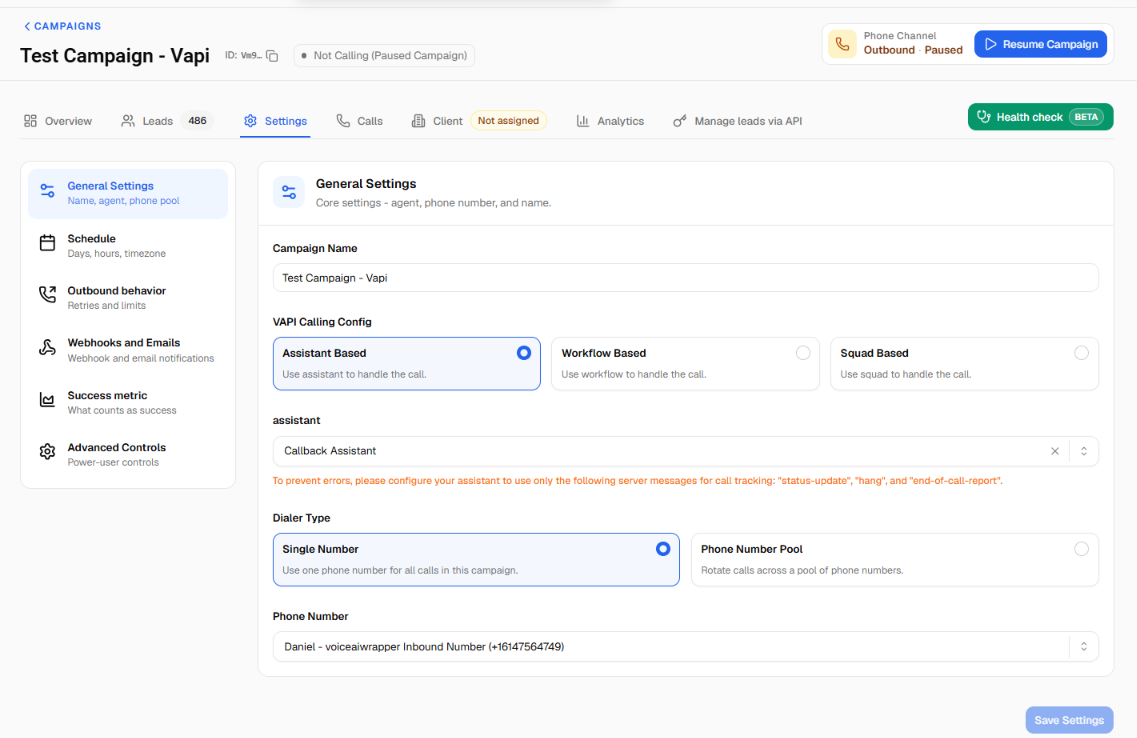Viewport: 1137px width, 738px height.
Task: Open the Analytics tab
Action: tap(610, 121)
